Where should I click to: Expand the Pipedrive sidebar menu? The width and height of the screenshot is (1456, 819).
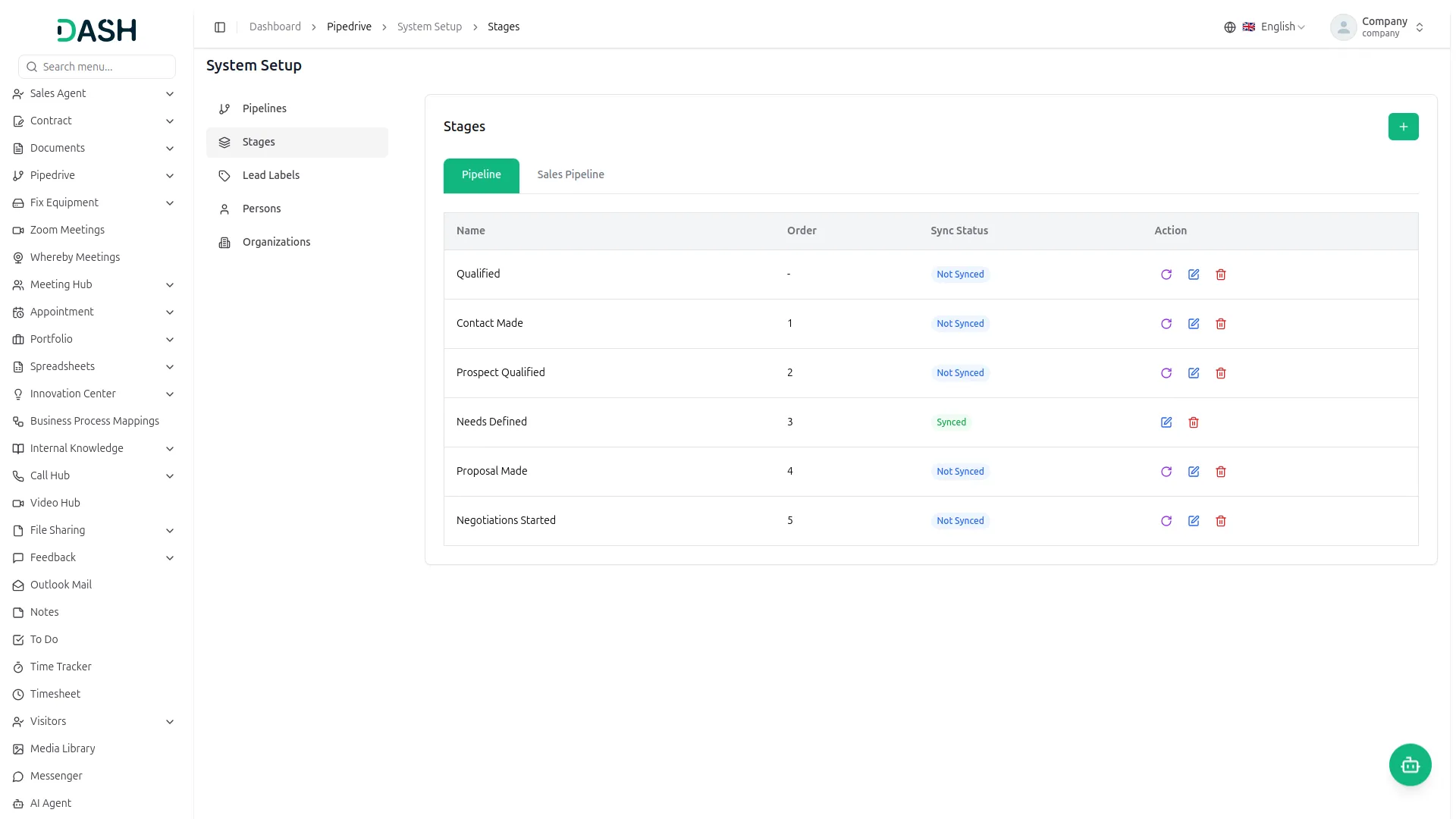pos(94,175)
